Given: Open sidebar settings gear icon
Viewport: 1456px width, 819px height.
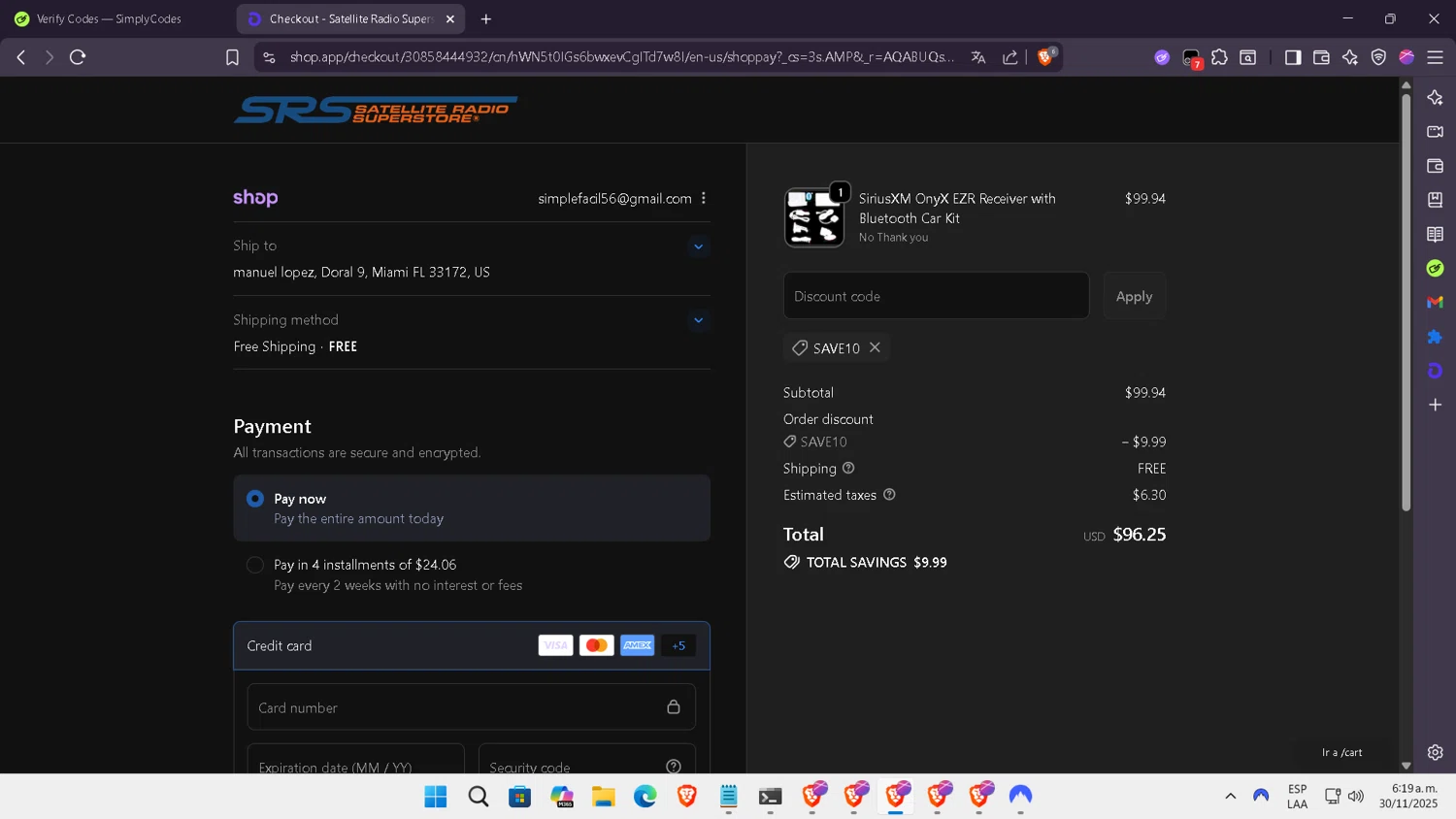Looking at the screenshot, I should (1435, 752).
